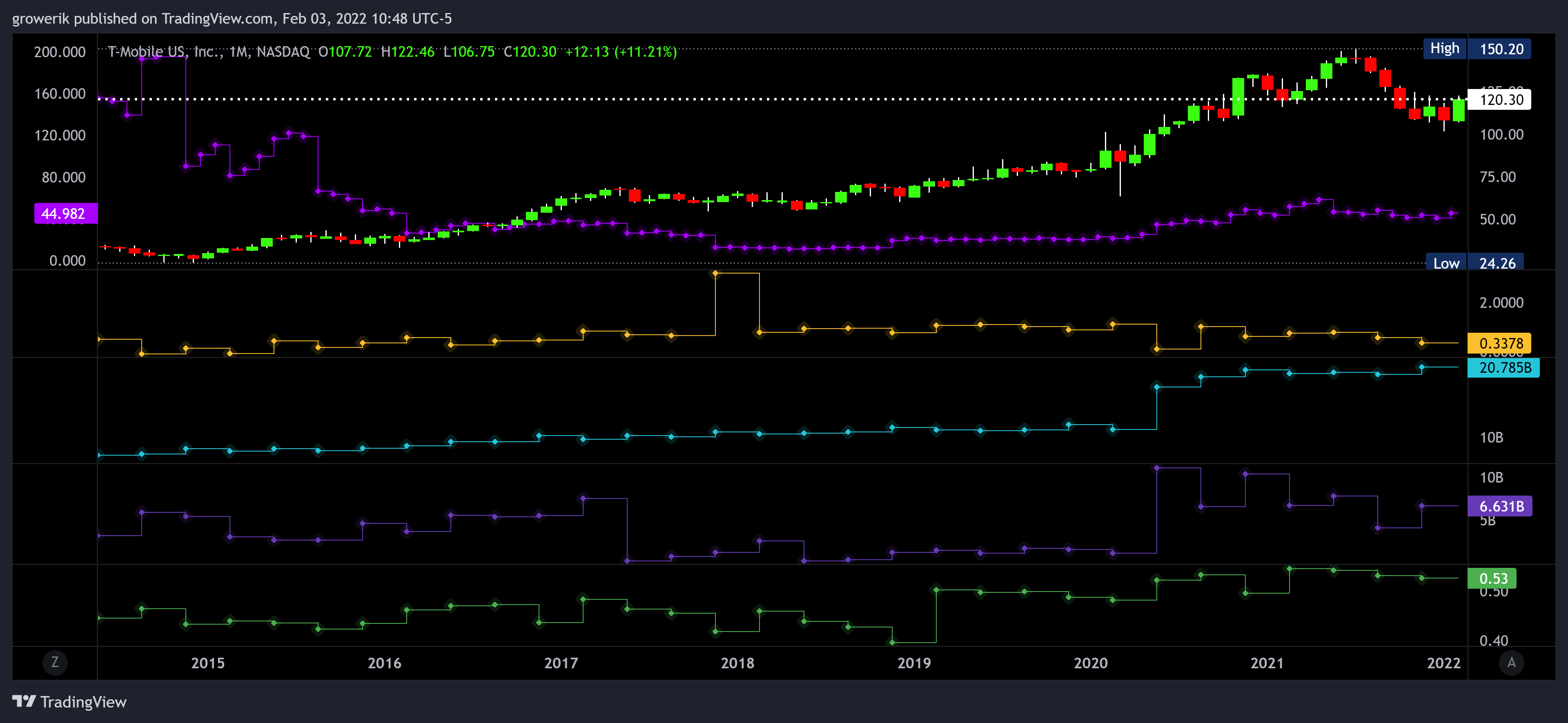Screen dimensions: 1568x723
Task: Click the 2.0000 scale label in yellow pane
Action: [x=1502, y=303]
